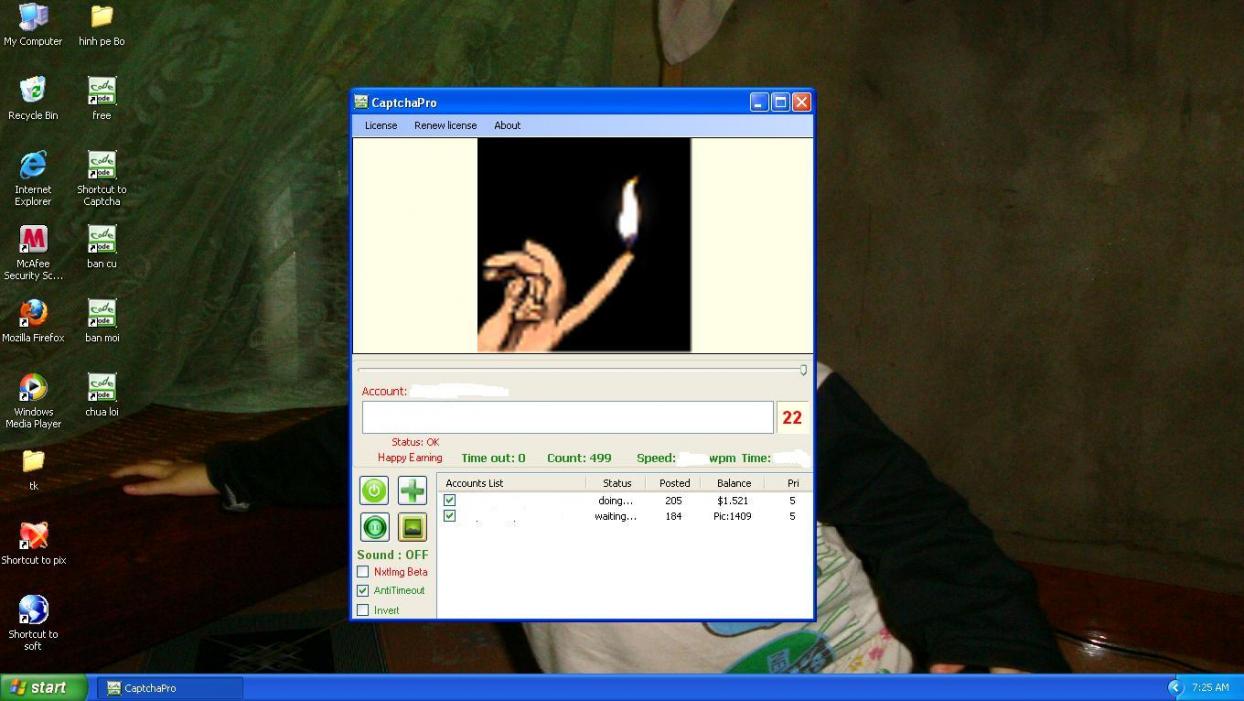The image size is (1244, 701).
Task: Click the posted value '184'
Action: pyautogui.click(x=673, y=516)
